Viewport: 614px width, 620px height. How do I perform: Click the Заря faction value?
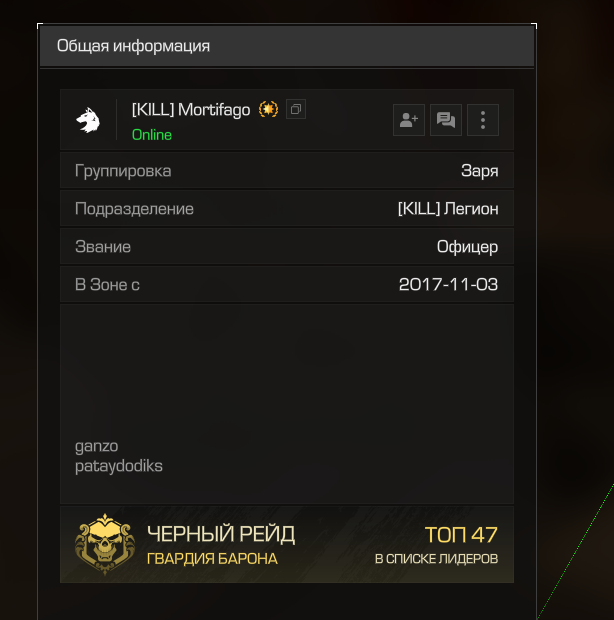click(480, 171)
